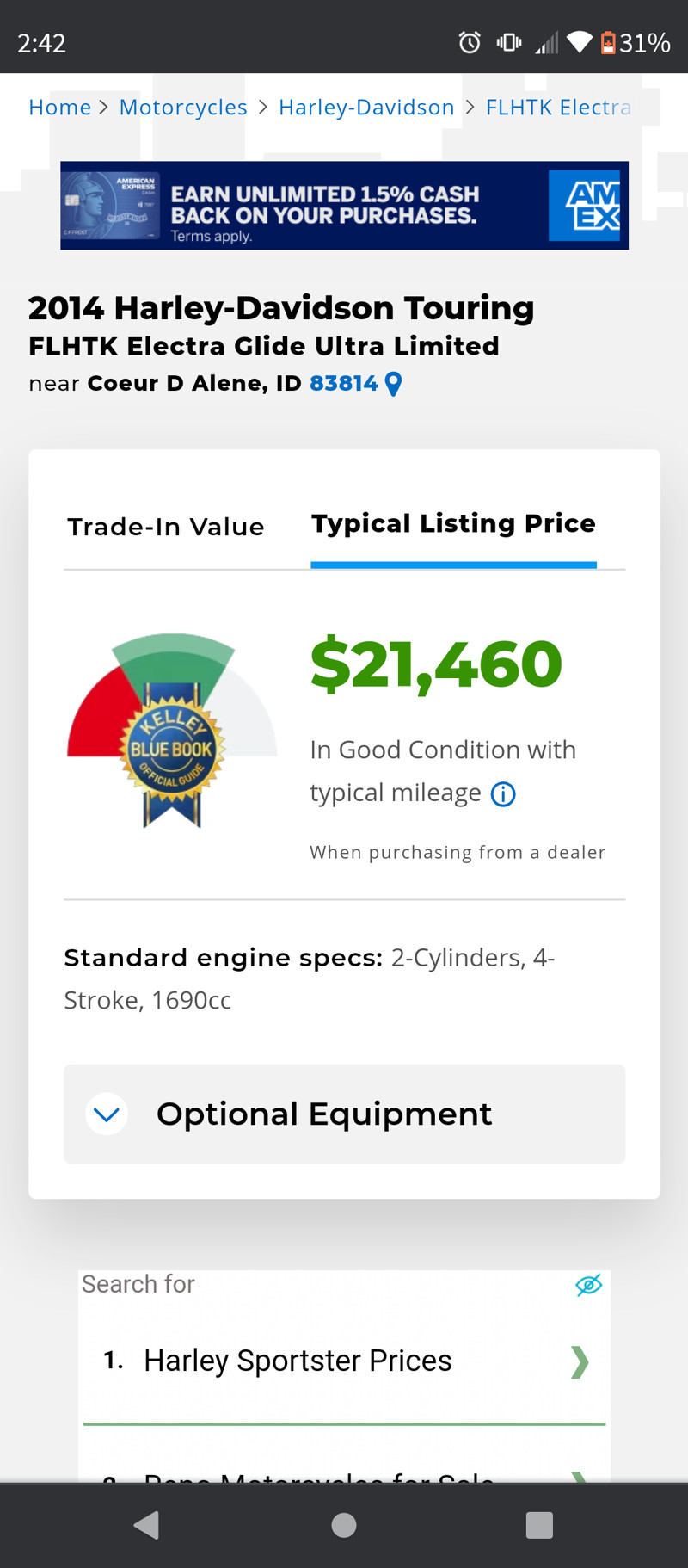The width and height of the screenshot is (688, 1568).
Task: Open the Harley-Davidson breadcrumb link
Action: (x=366, y=107)
